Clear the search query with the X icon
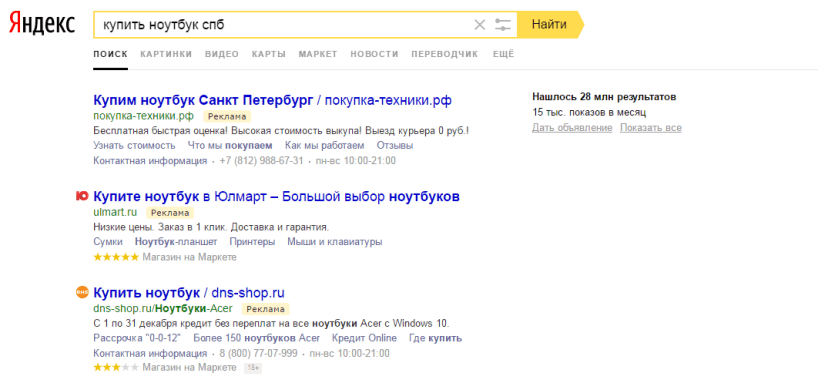The height and width of the screenshot is (383, 818). 479,25
